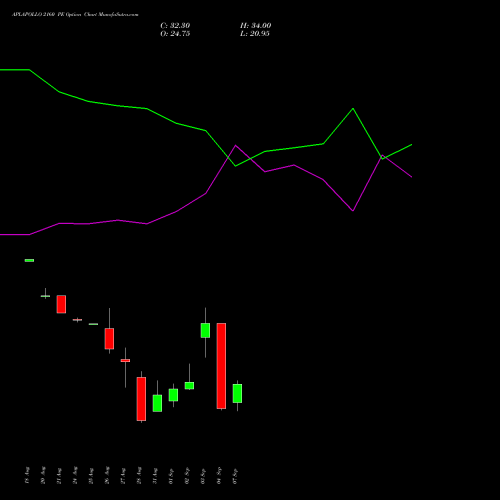Image resolution: width=500 pixels, height=500 pixels.
Task: Click the high price value H: 34.00
Action: 255,26
